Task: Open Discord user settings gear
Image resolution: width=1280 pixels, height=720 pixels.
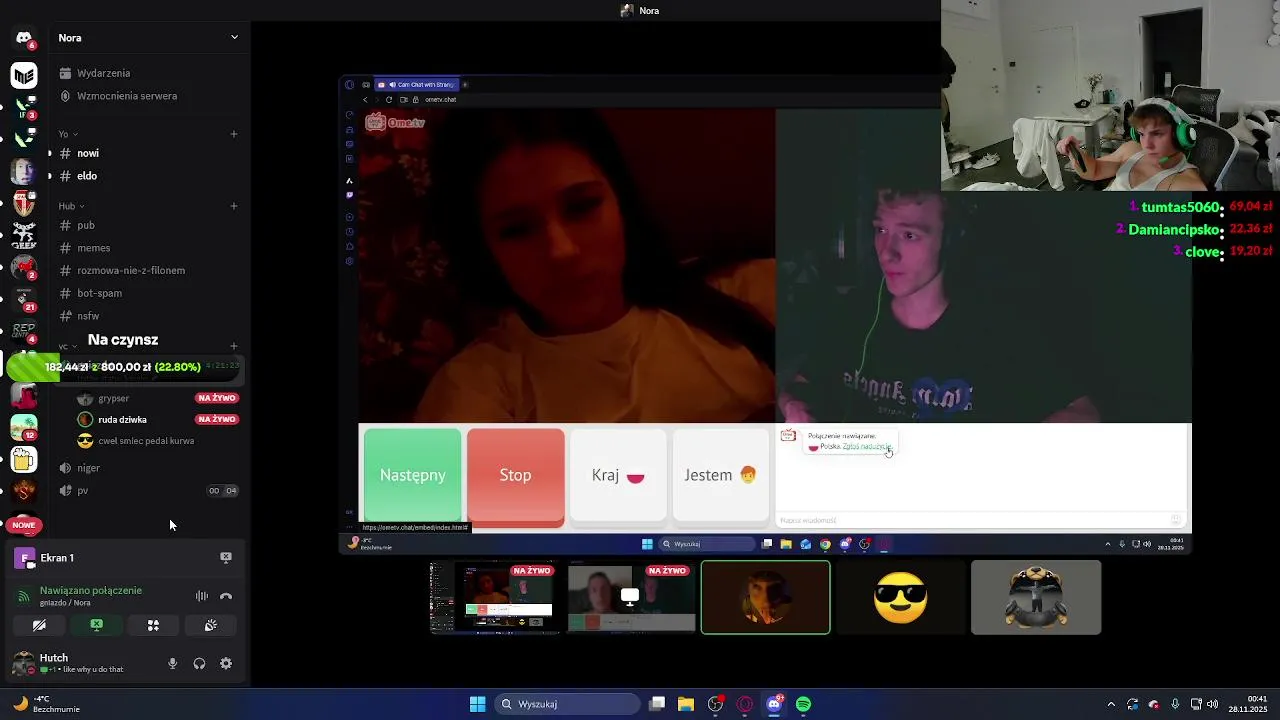Action: point(226,663)
